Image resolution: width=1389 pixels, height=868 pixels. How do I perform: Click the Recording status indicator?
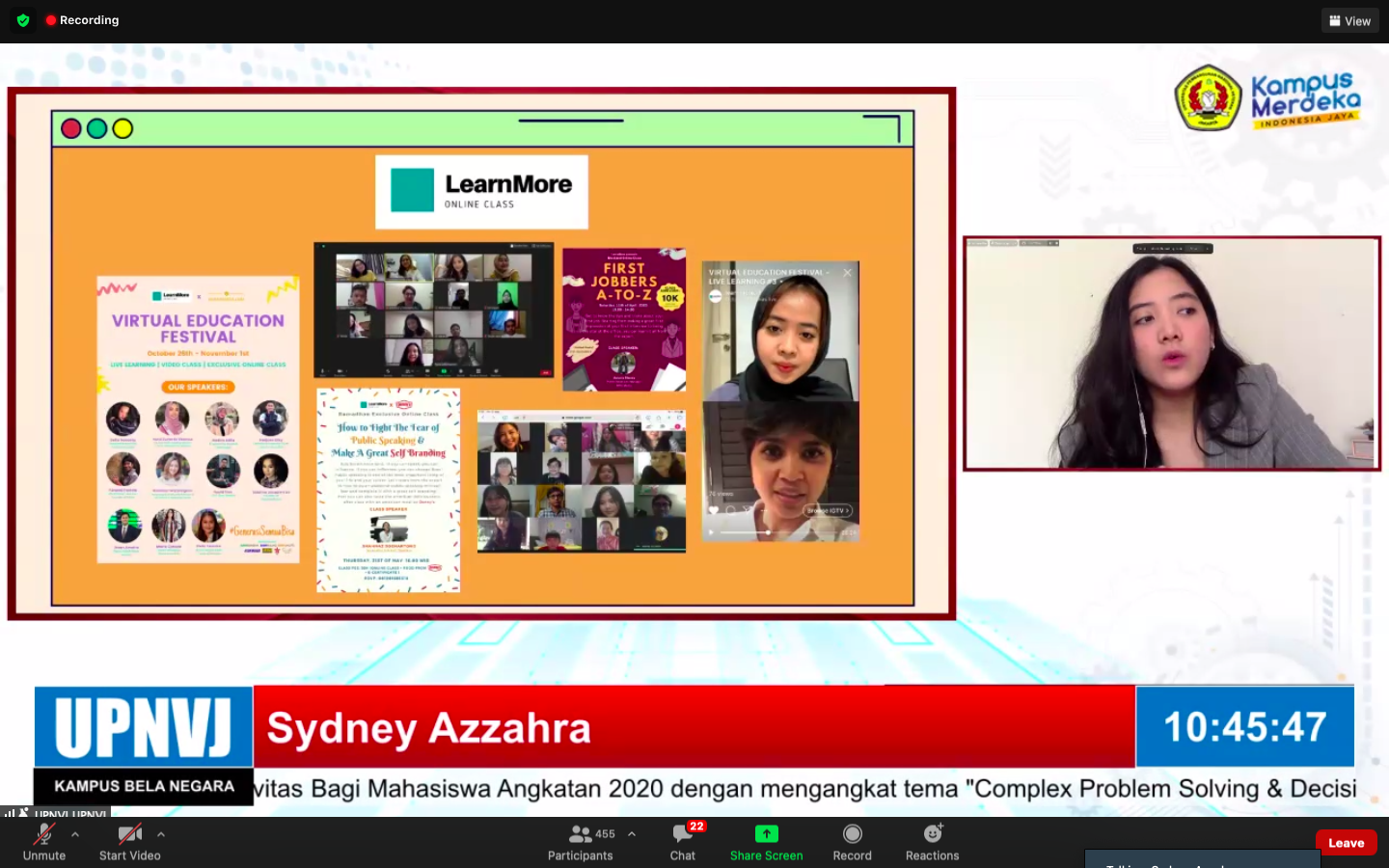[83, 20]
